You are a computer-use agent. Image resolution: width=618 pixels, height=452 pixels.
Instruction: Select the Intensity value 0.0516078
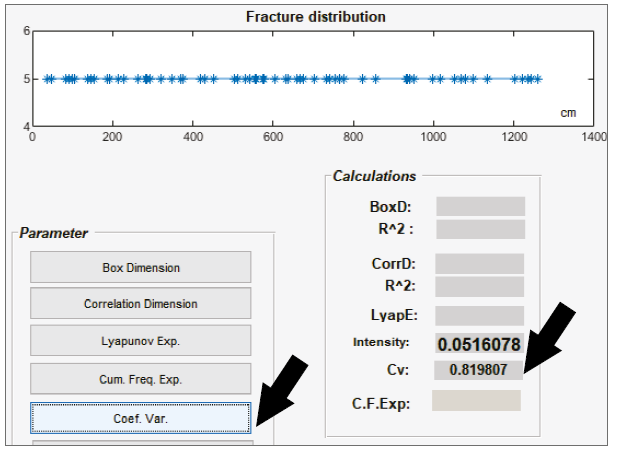point(480,344)
